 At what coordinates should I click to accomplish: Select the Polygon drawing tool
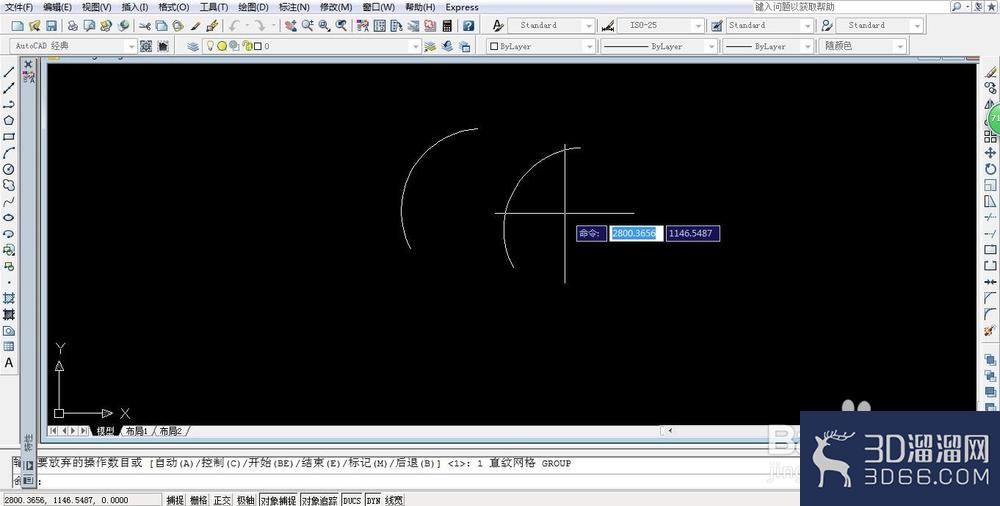(9, 121)
